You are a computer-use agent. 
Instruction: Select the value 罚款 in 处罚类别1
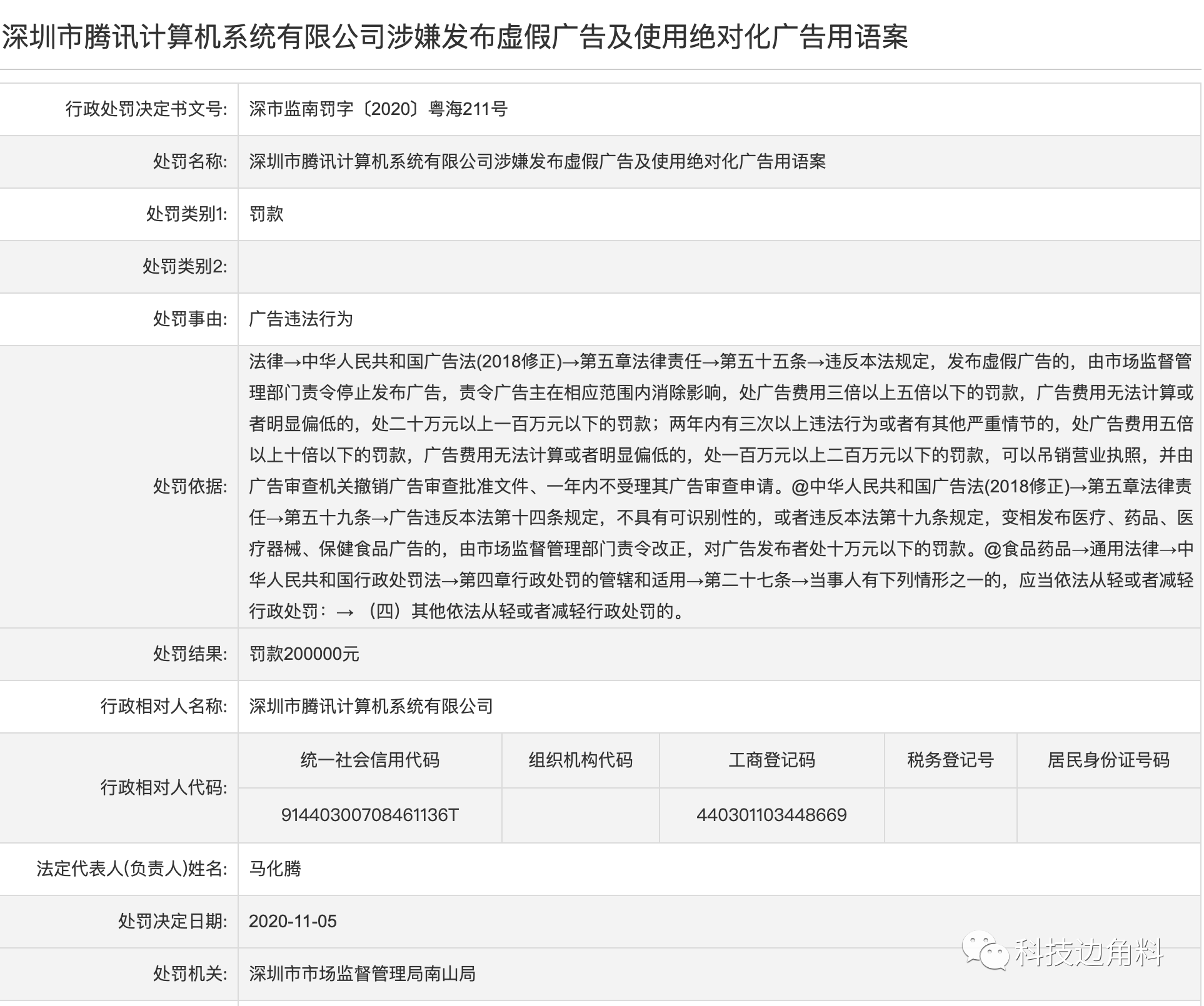click(266, 214)
